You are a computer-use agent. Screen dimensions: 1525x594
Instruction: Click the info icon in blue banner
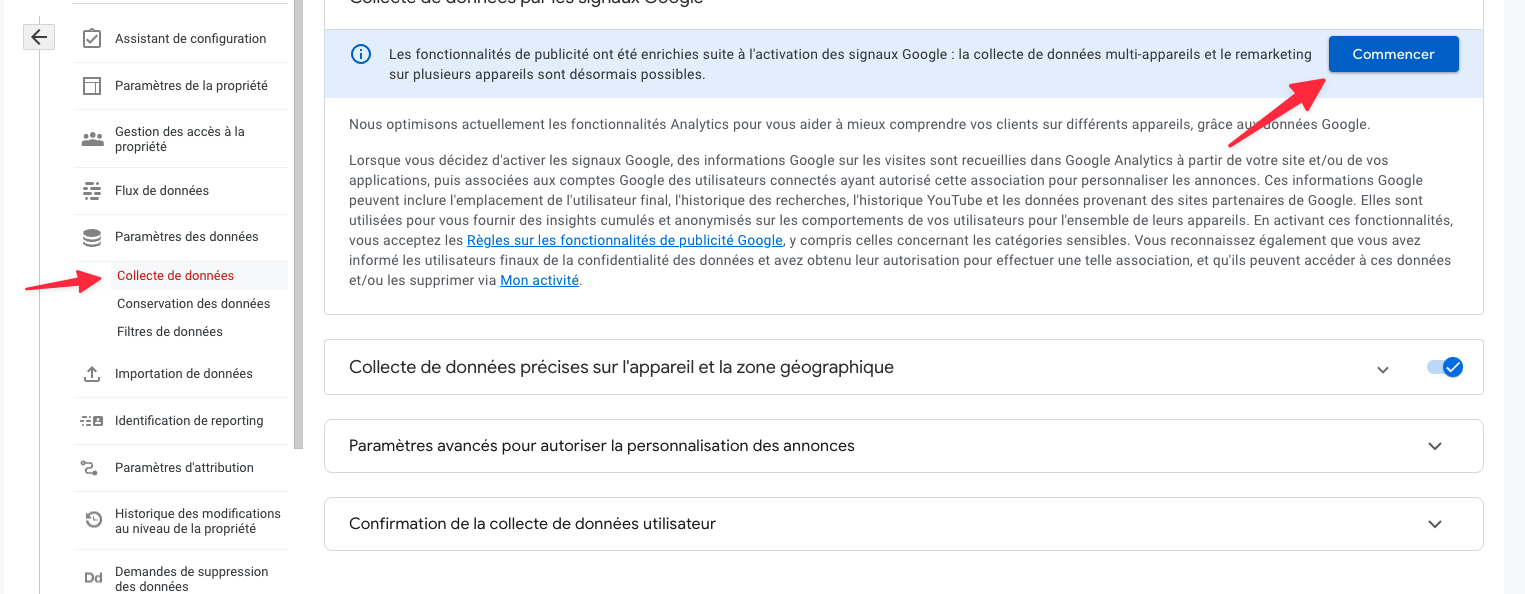tap(361, 55)
